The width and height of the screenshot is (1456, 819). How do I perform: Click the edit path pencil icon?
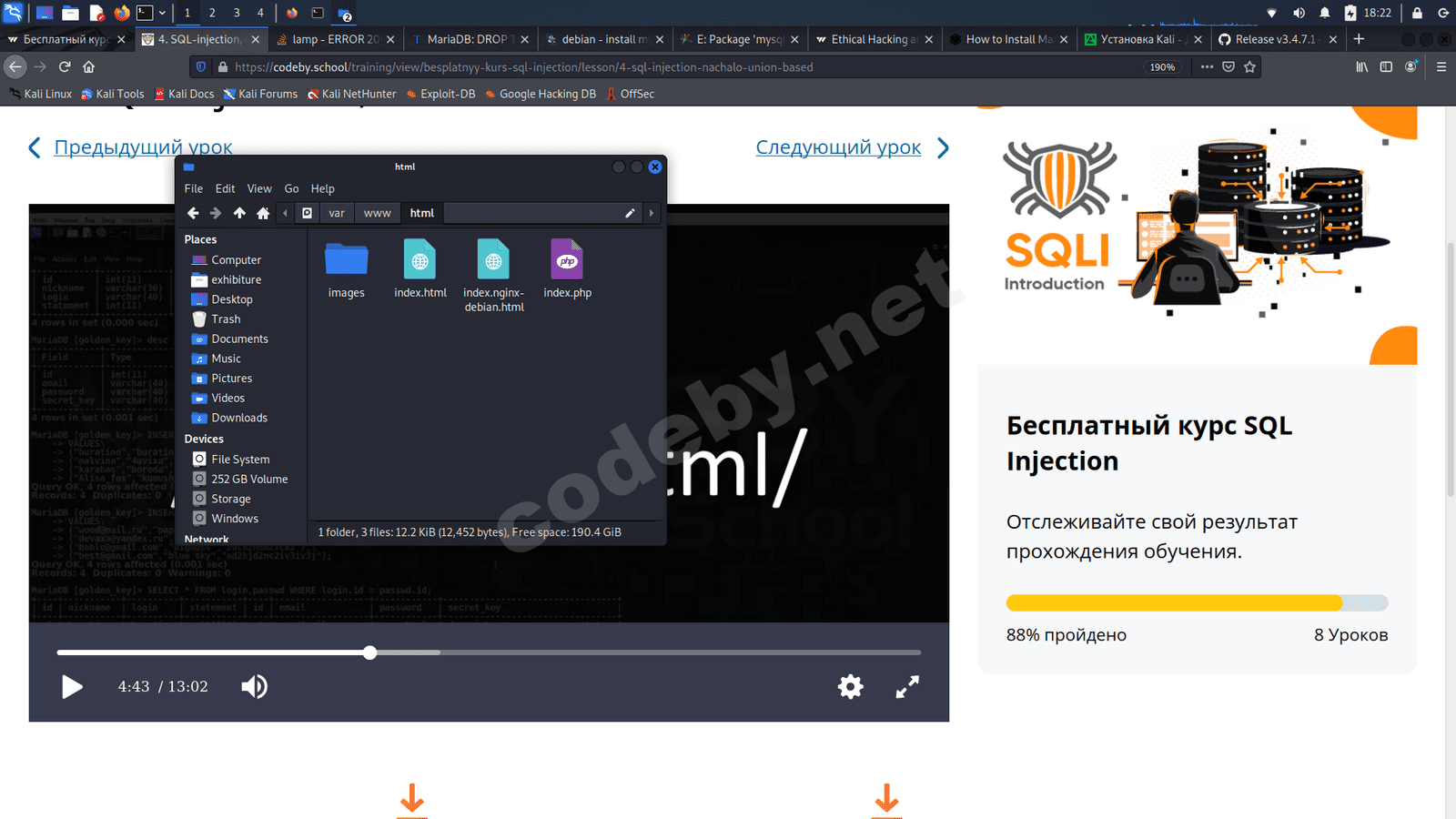coord(630,213)
